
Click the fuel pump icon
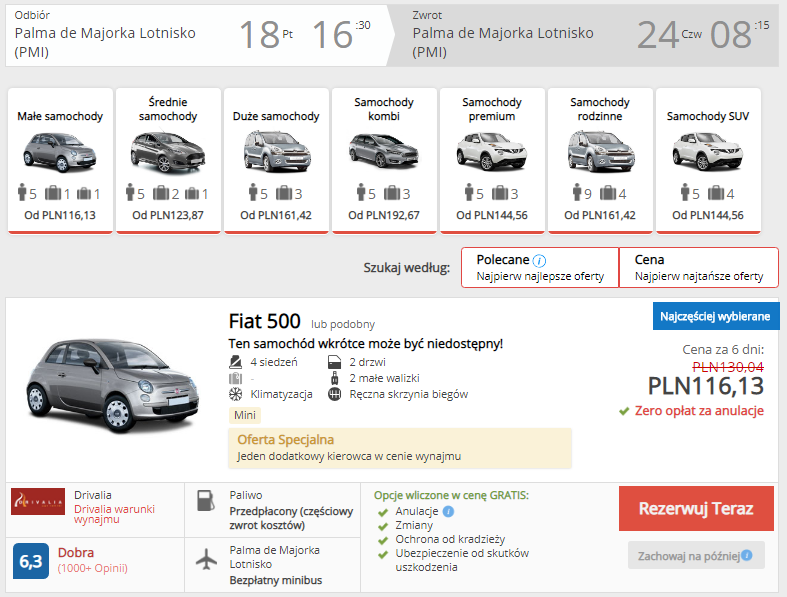tap(206, 501)
